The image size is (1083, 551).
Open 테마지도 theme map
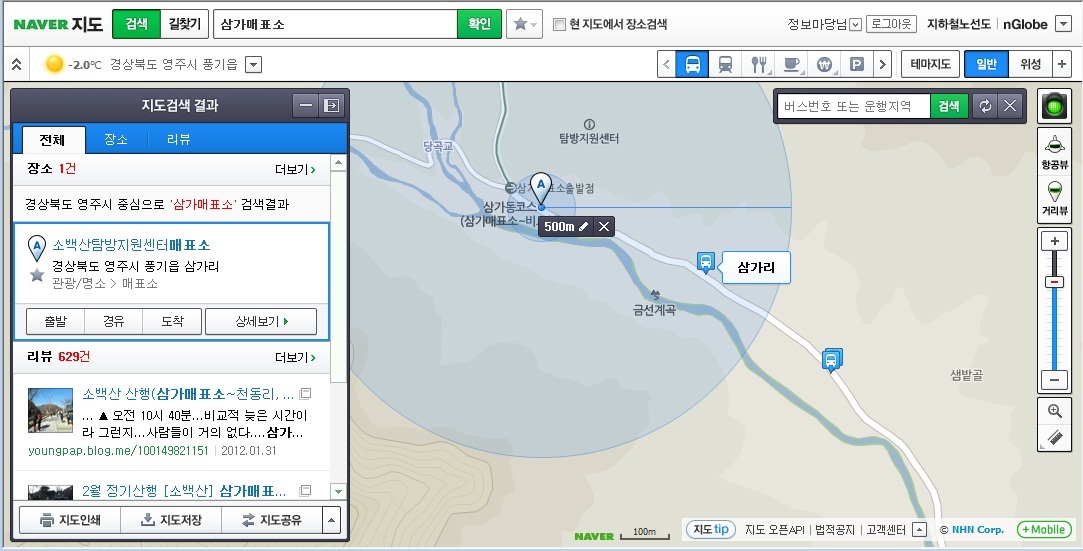point(930,64)
